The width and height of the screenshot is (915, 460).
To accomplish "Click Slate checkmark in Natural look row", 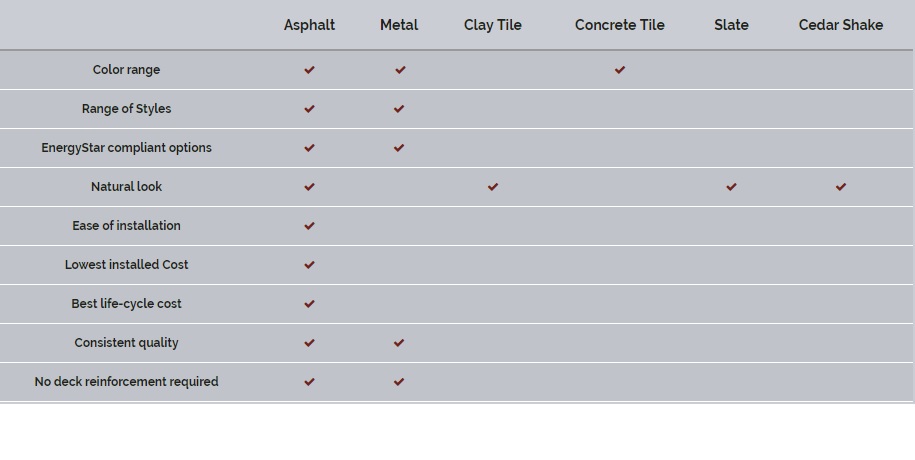I will click(x=731, y=187).
